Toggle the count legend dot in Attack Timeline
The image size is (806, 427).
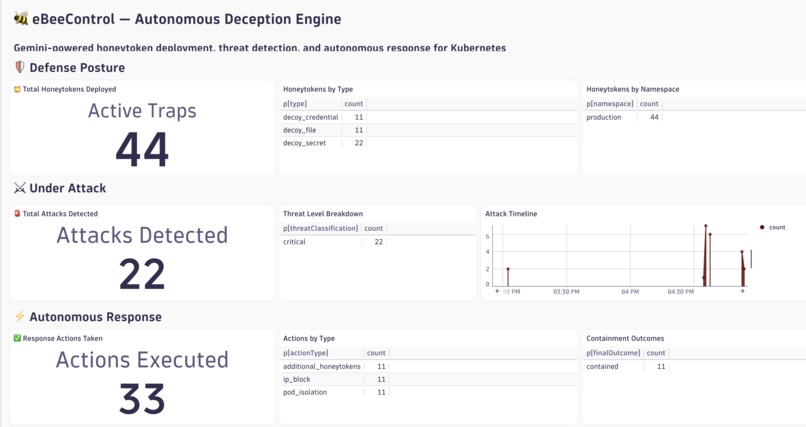point(762,227)
